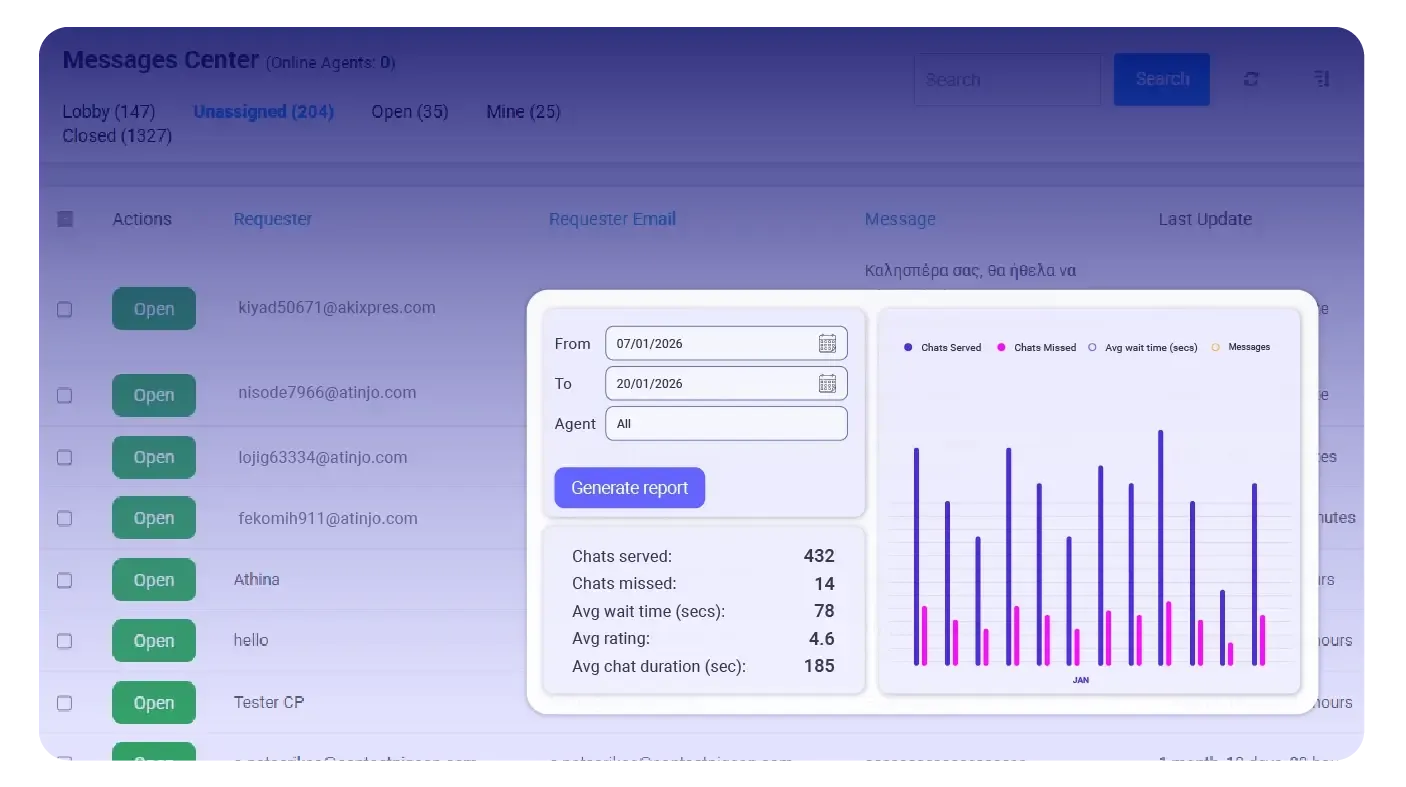Image resolution: width=1406 pixels, height=787 pixels.
Task: Click the Generate report button
Action: (630, 488)
